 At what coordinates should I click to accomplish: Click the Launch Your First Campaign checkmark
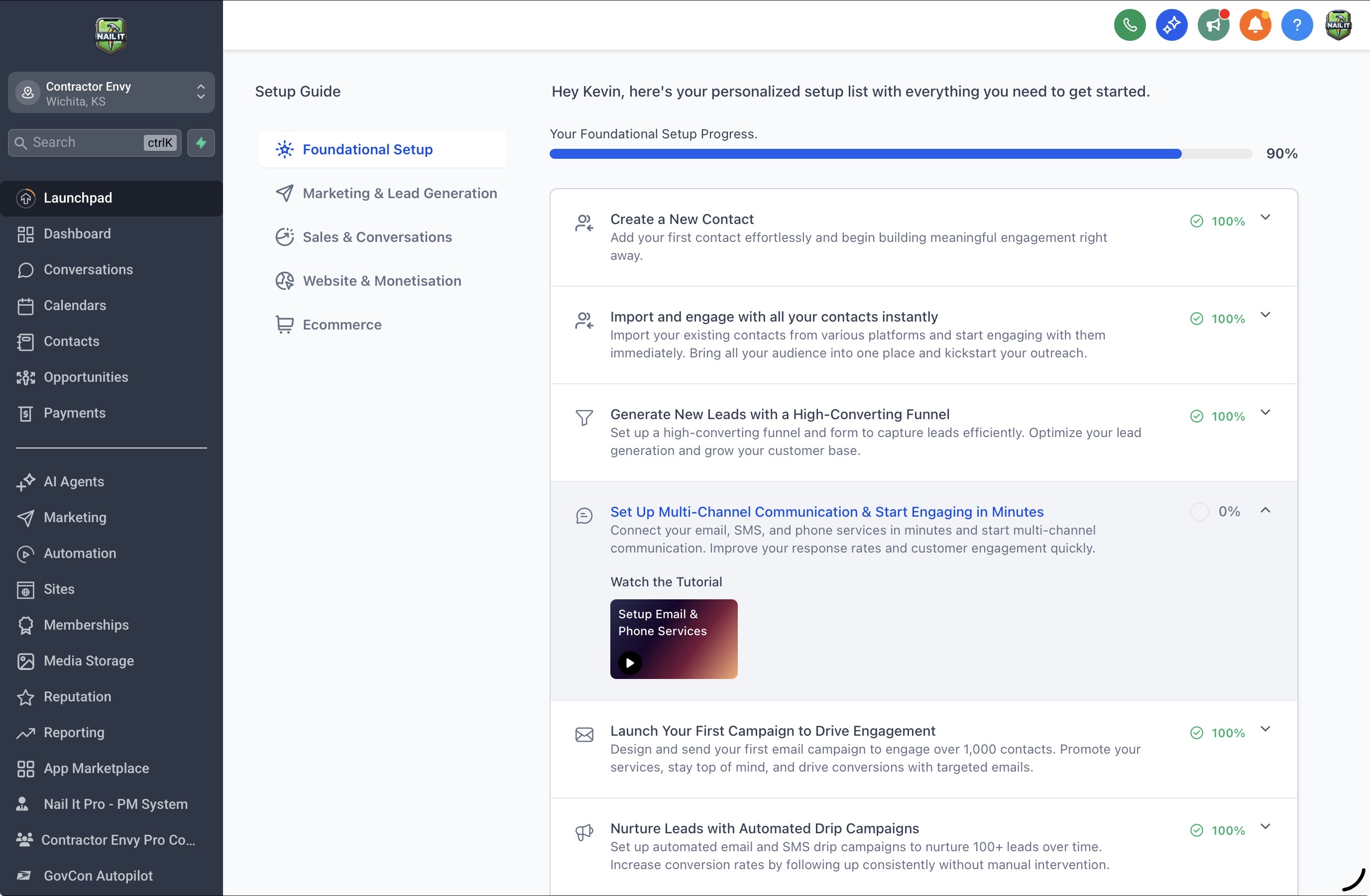pyautogui.click(x=1196, y=733)
